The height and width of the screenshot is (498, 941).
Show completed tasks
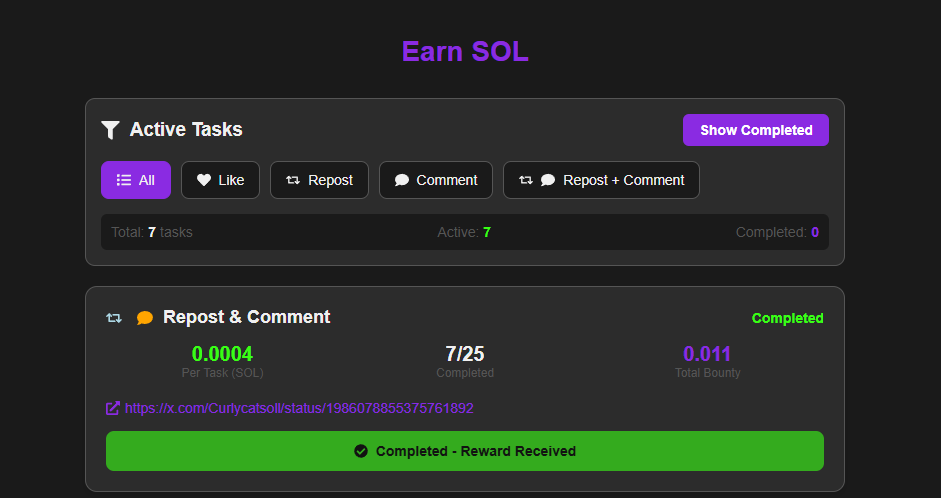click(756, 130)
